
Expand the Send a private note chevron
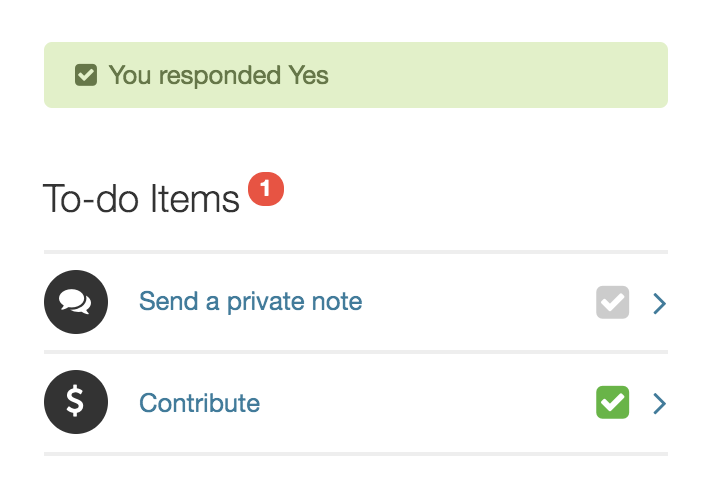658,303
